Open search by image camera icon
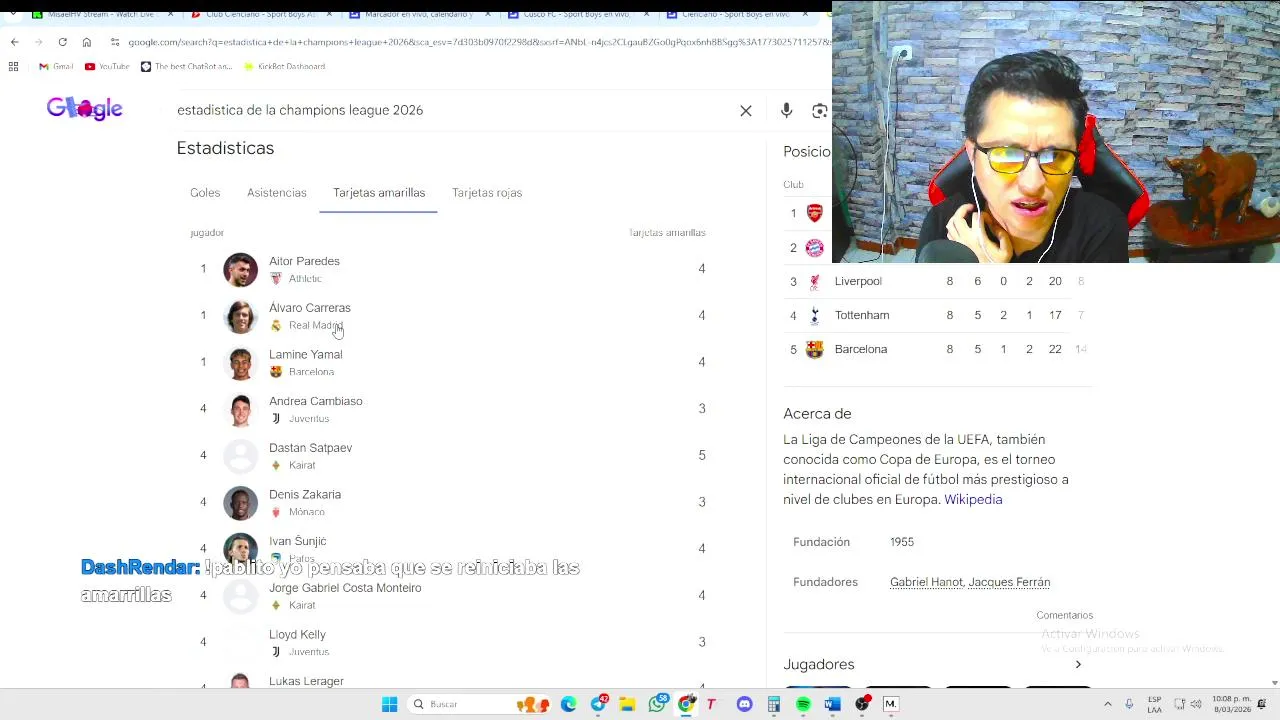This screenshot has width=1280, height=720. pyautogui.click(x=820, y=111)
